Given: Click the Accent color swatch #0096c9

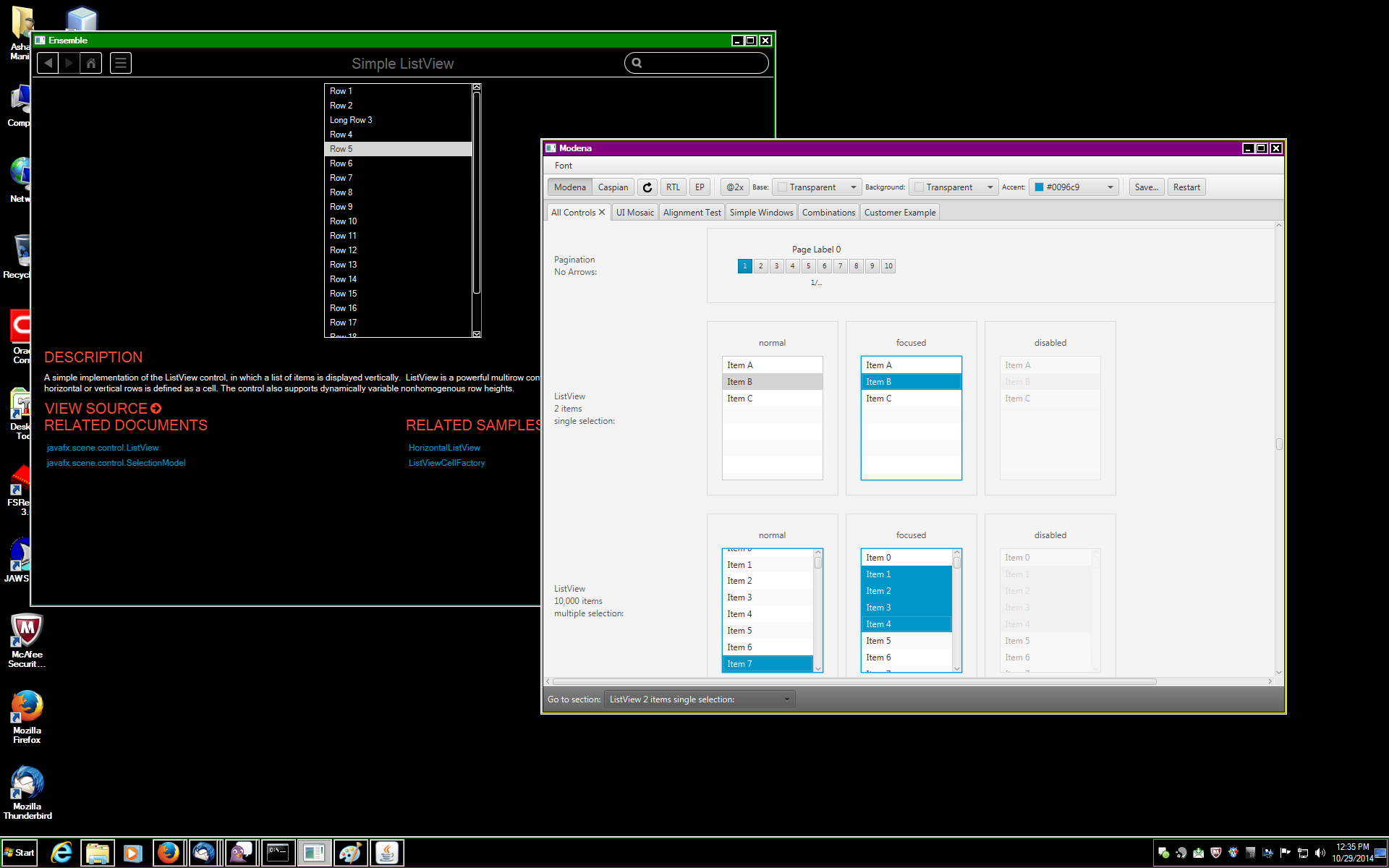Looking at the screenshot, I should click(x=1040, y=187).
